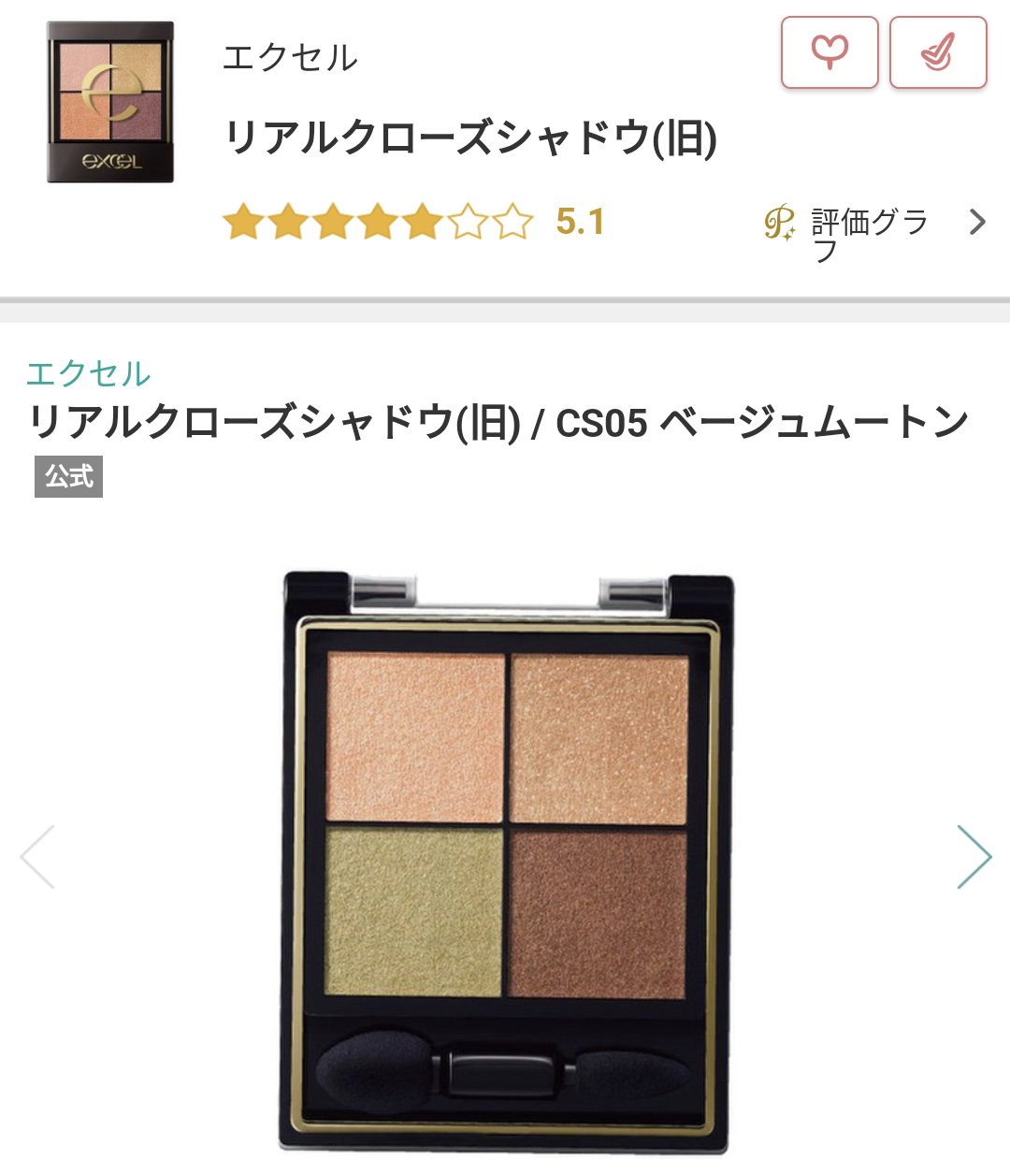Select the brown eyeshadow shade

click(x=598, y=913)
